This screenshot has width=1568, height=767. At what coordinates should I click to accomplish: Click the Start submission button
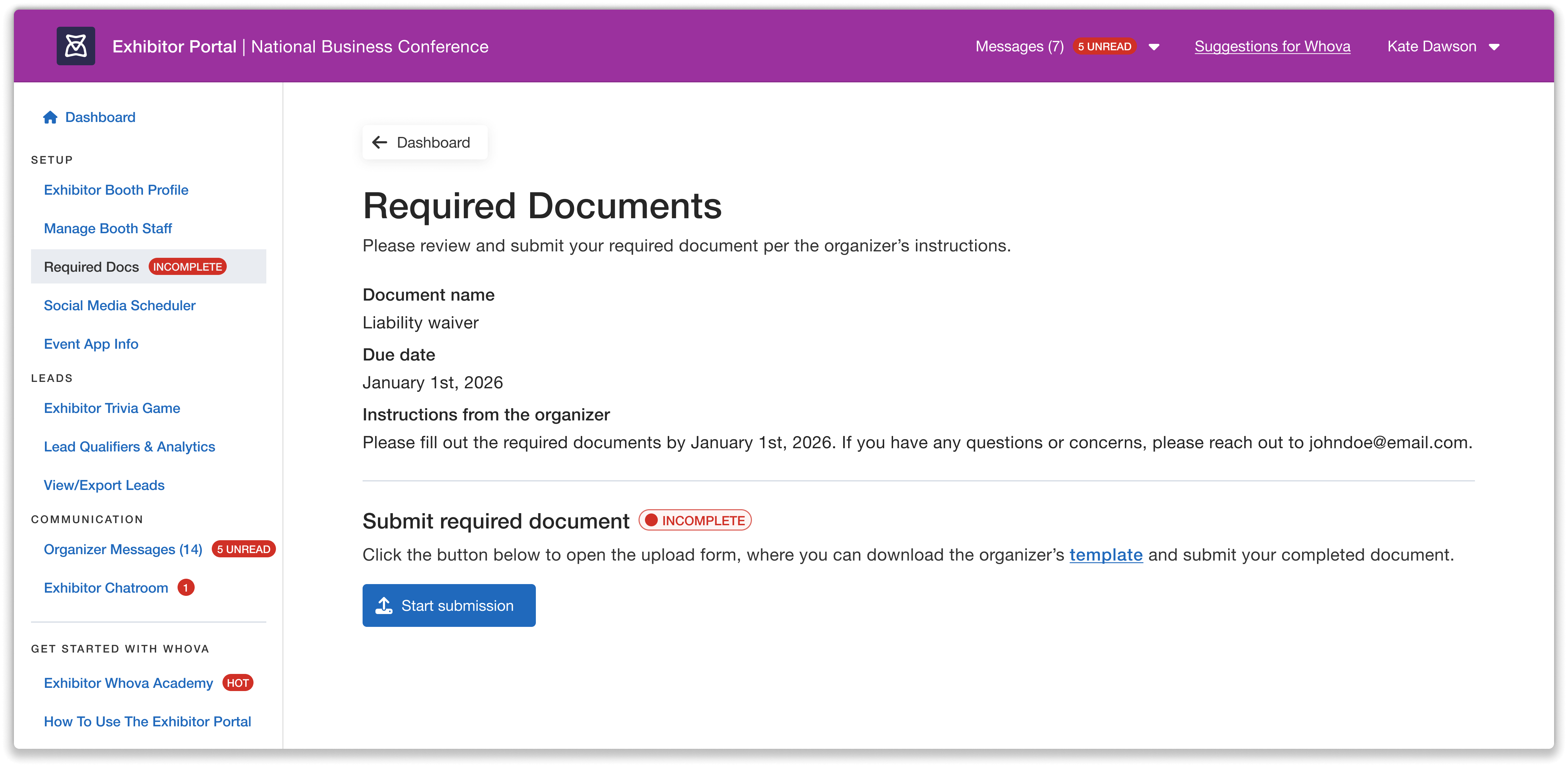pyautogui.click(x=449, y=605)
